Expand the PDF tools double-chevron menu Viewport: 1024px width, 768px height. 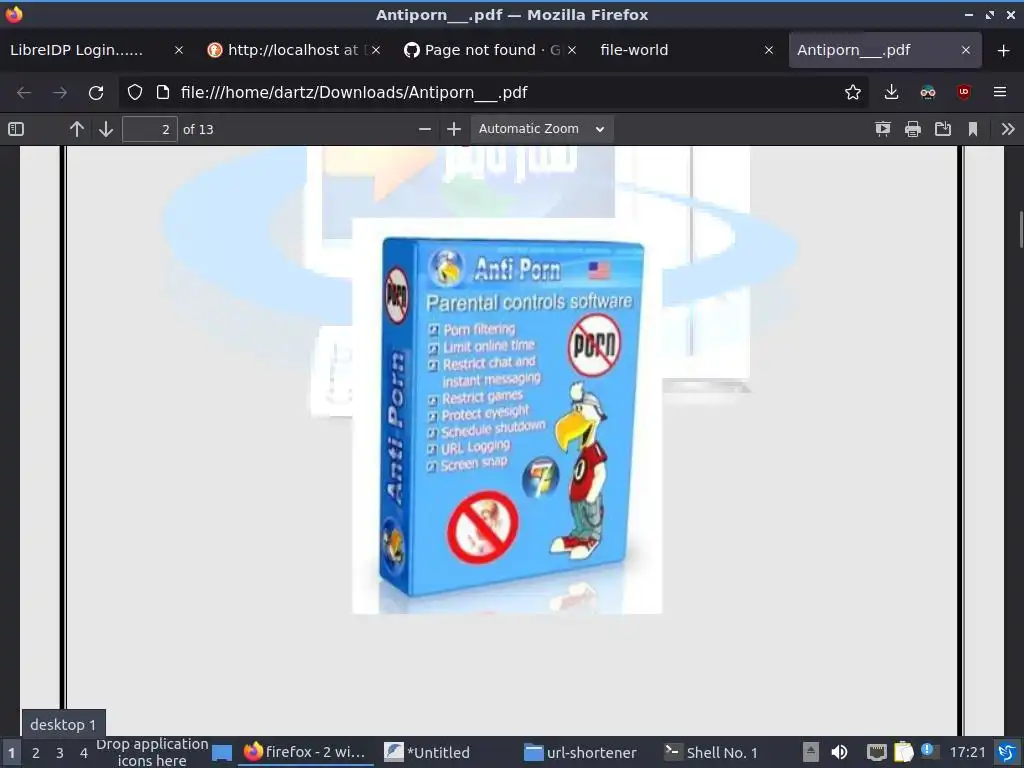click(x=1008, y=129)
